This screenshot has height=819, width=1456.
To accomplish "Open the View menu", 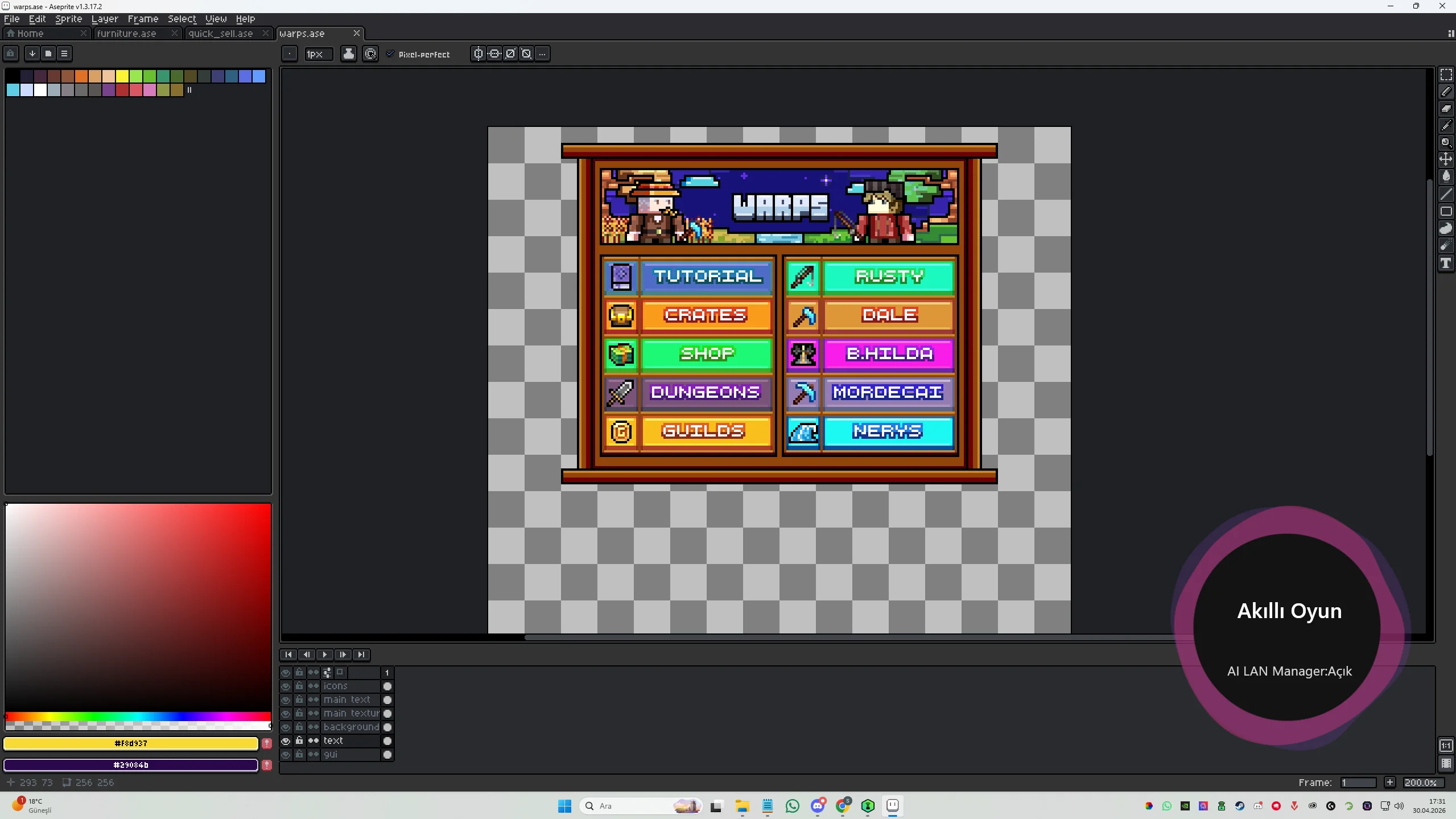I will point(216,19).
